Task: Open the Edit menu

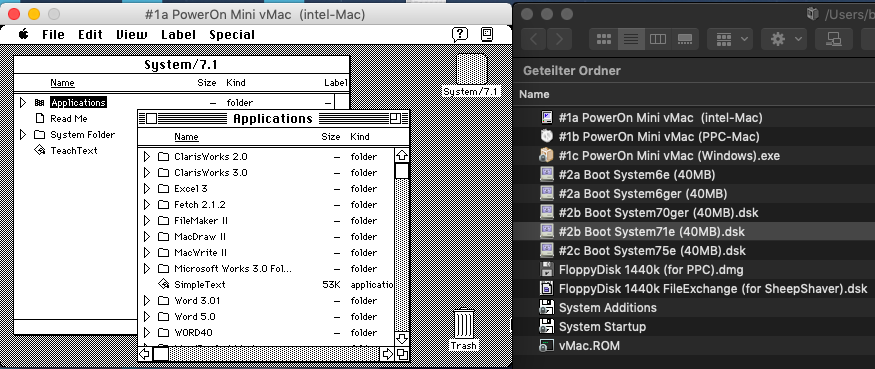Action: click(90, 35)
